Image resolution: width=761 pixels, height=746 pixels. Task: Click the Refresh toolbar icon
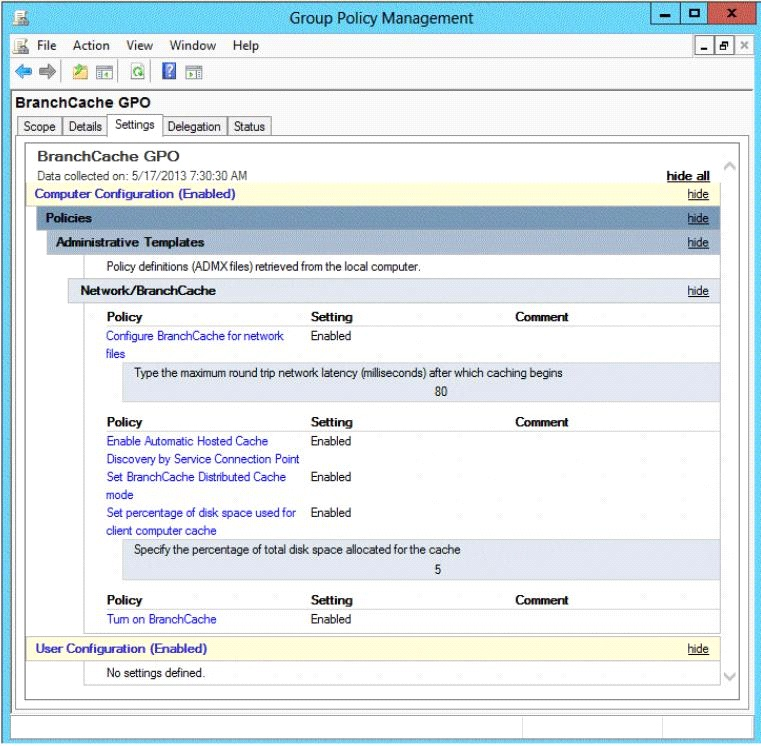tap(138, 72)
